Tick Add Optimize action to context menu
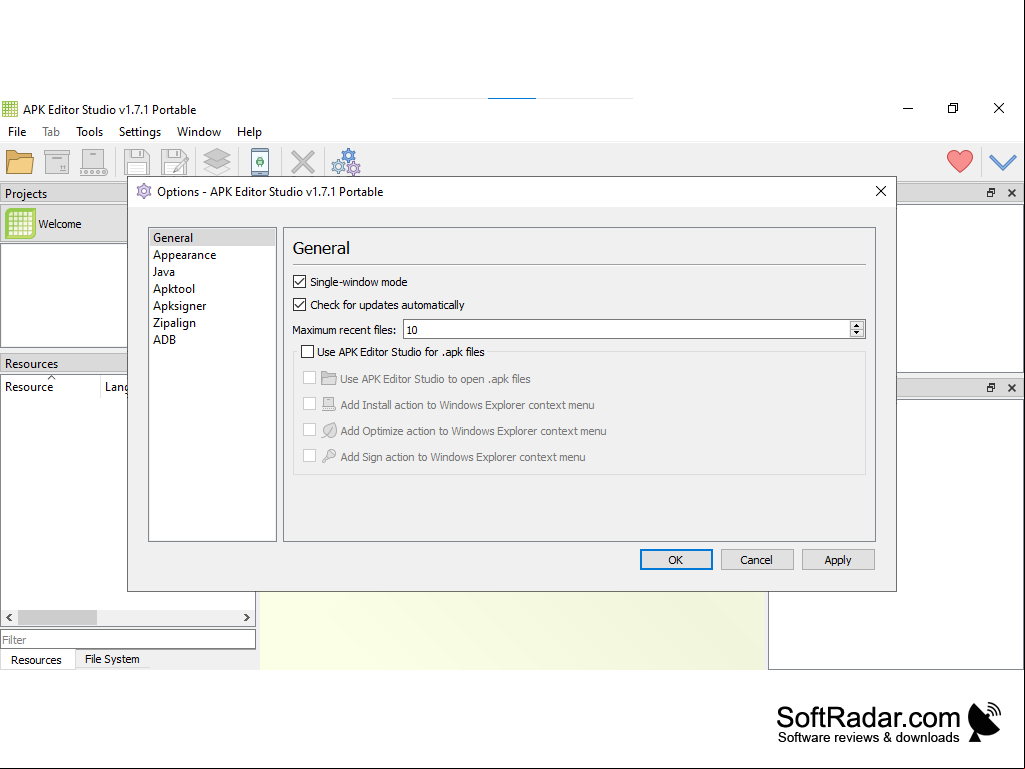This screenshot has width=1025, height=769. click(x=309, y=430)
